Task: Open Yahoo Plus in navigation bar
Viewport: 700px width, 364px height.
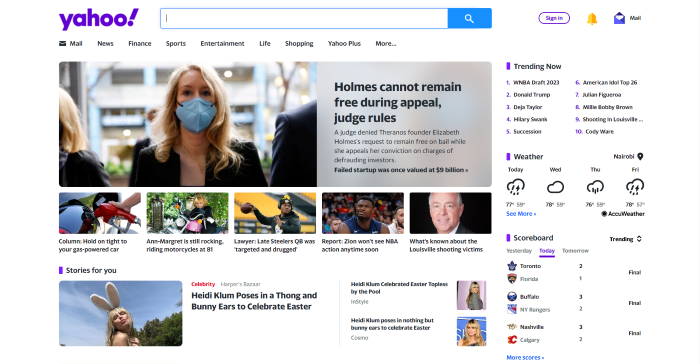Action: click(344, 43)
